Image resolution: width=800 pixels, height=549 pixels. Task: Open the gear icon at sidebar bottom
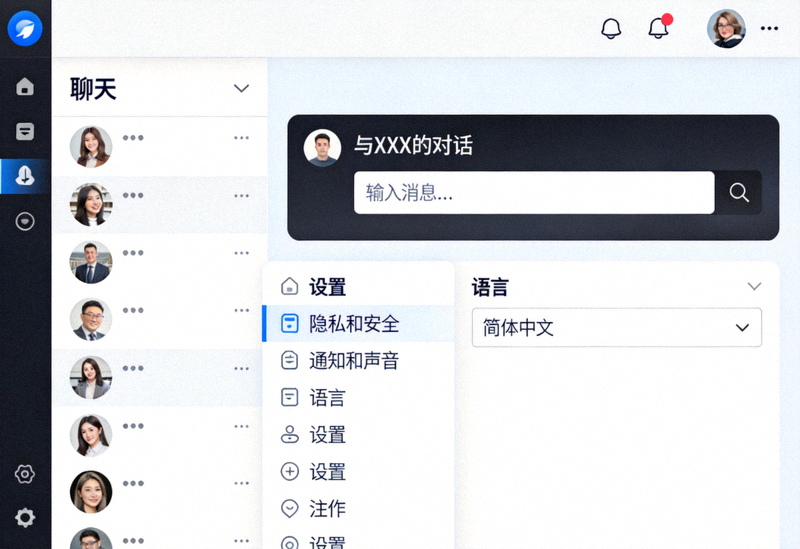(x=25, y=518)
